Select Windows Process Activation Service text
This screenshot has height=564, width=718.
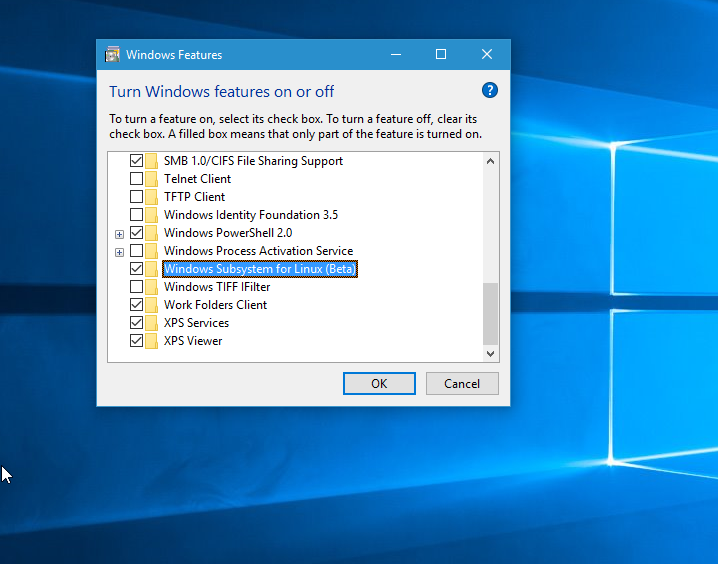(x=259, y=251)
